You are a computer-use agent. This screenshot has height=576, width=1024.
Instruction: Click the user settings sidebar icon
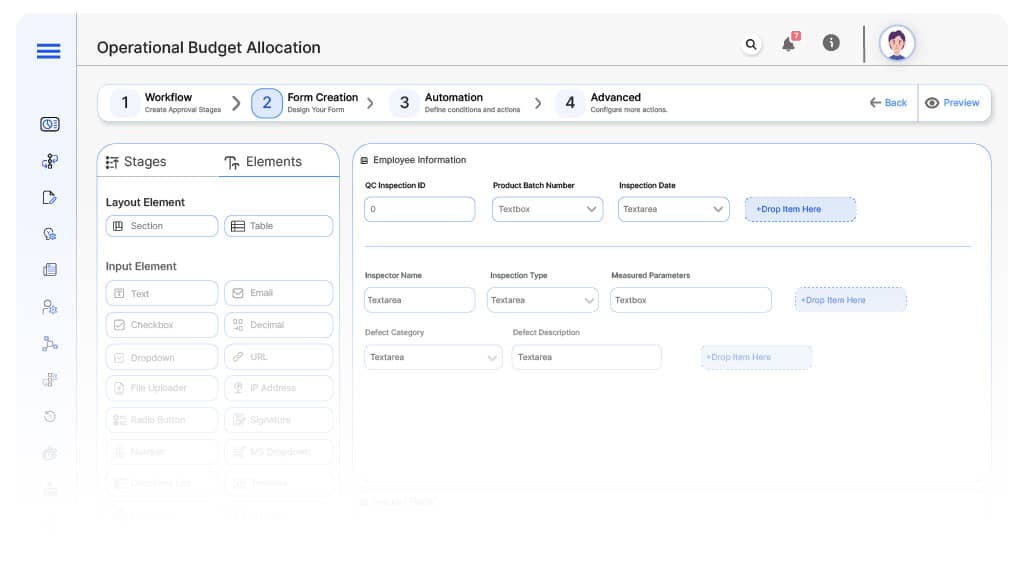[x=50, y=307]
